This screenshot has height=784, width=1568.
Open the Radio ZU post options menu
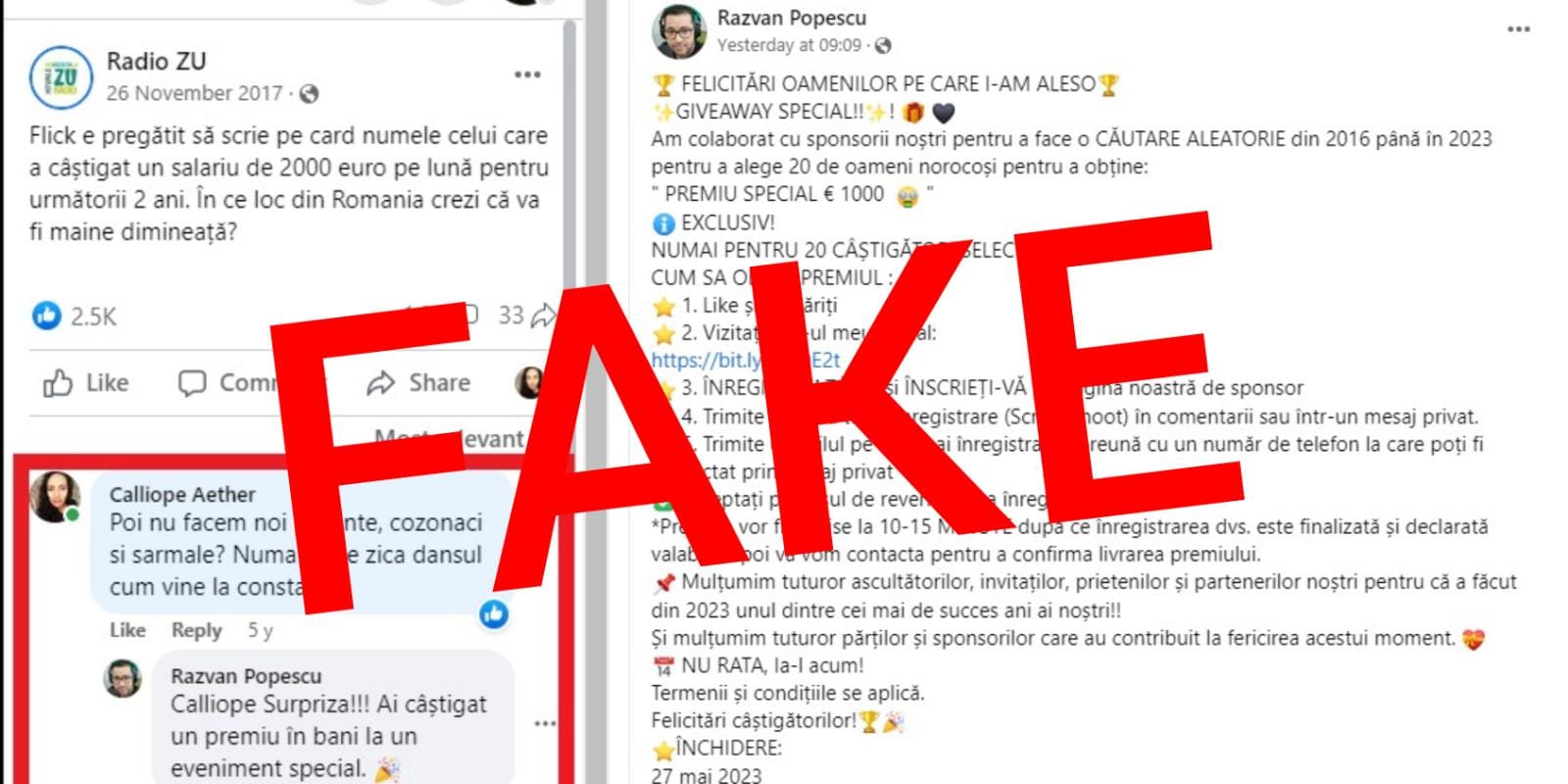527,74
